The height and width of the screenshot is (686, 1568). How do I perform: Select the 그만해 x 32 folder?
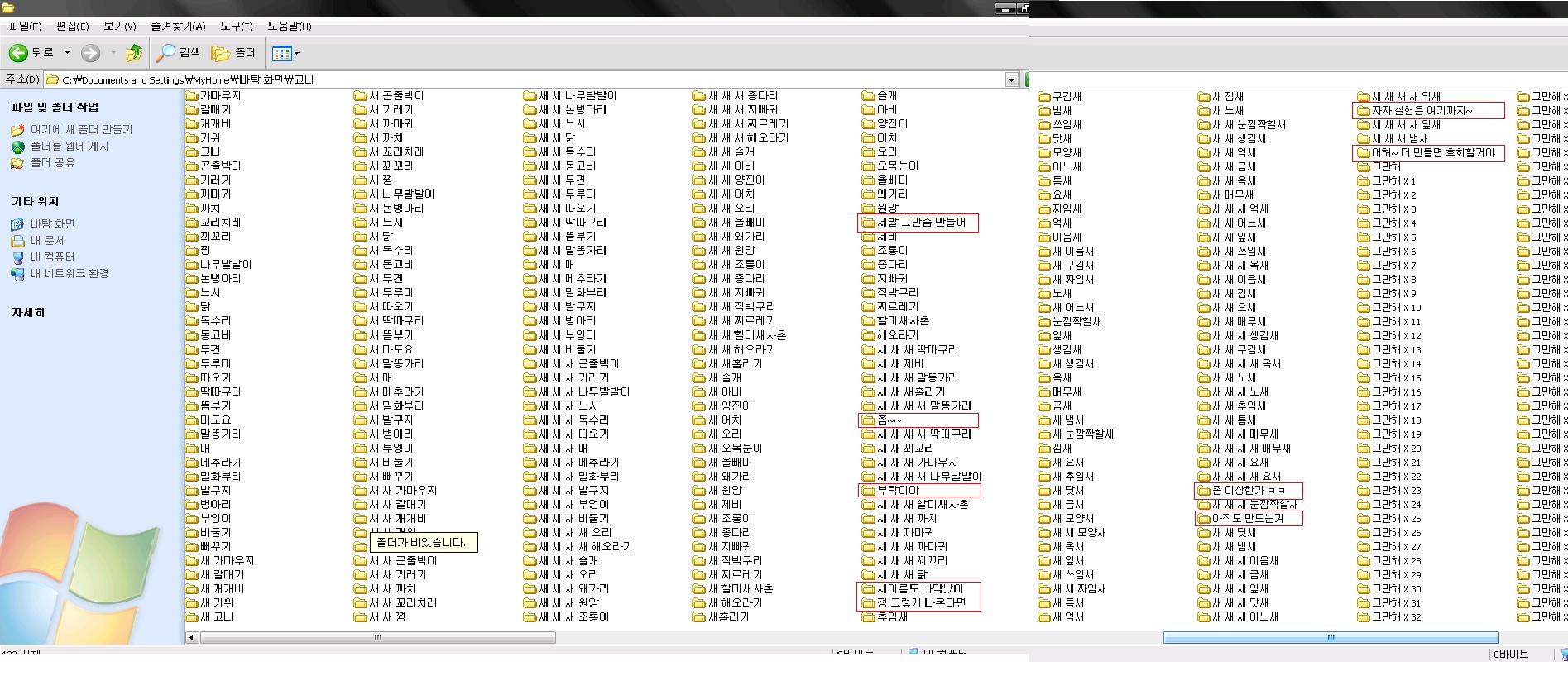click(x=1390, y=616)
